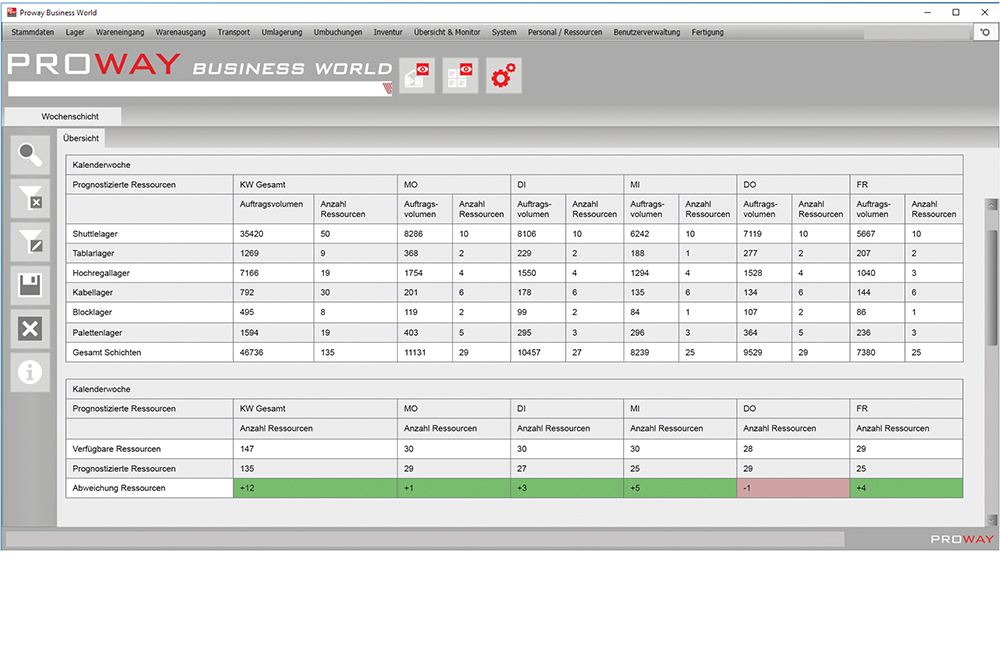Screen dimensions: 1000x667
Task: Click the sidebar X cancel icon
Action: (x=30, y=329)
